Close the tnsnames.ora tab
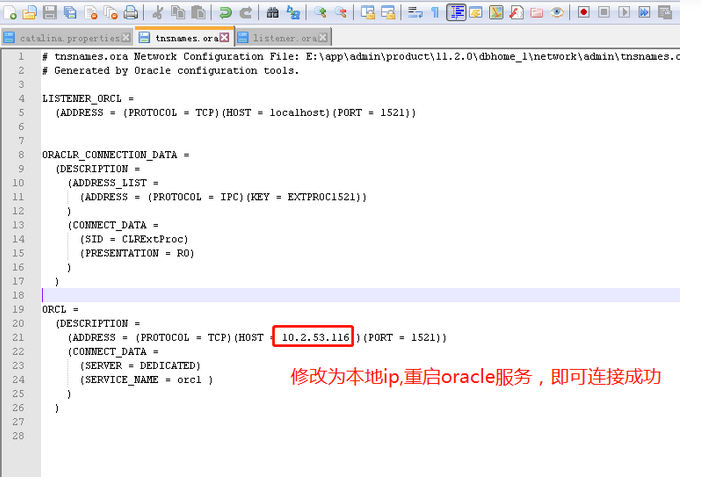 coord(224,38)
